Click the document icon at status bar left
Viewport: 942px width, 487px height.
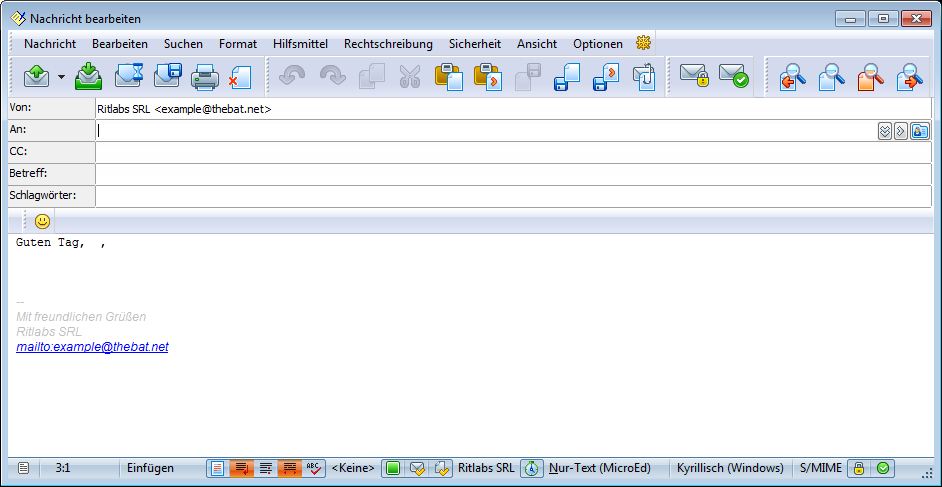point(23,468)
